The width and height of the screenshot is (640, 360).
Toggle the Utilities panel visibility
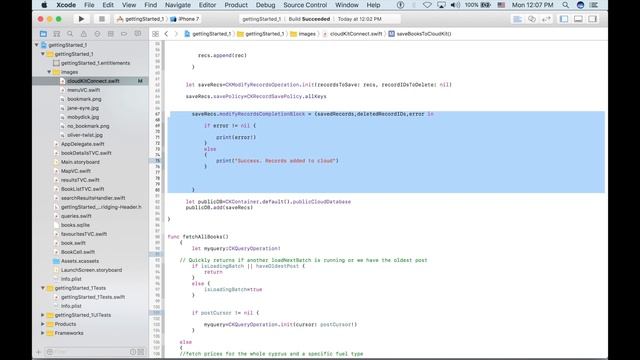pos(593,19)
